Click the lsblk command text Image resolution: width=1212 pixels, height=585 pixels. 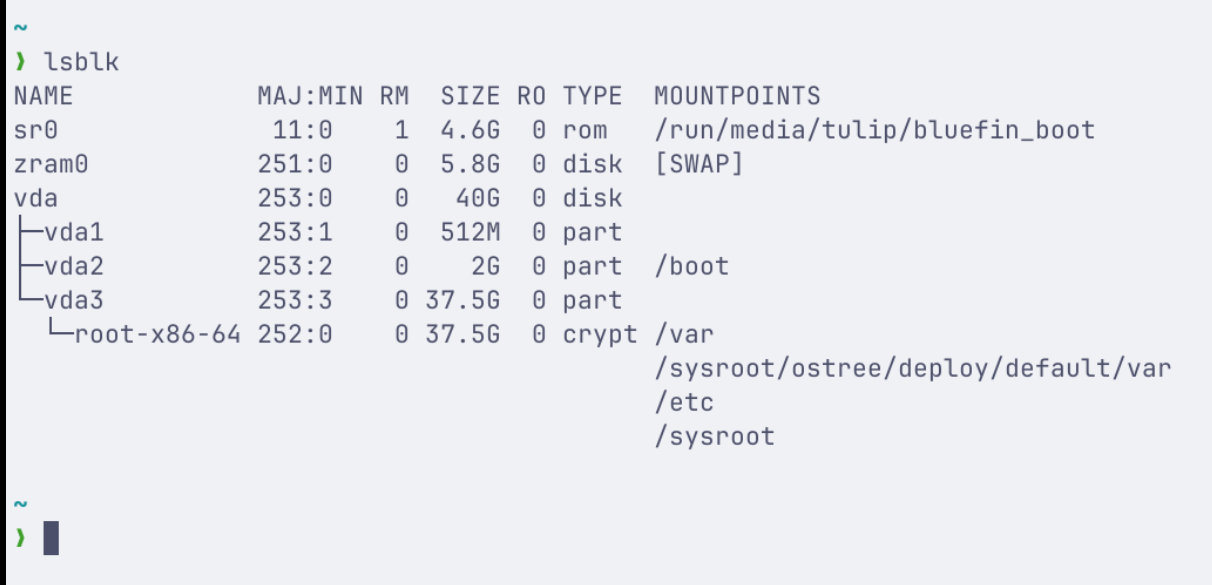[82, 62]
